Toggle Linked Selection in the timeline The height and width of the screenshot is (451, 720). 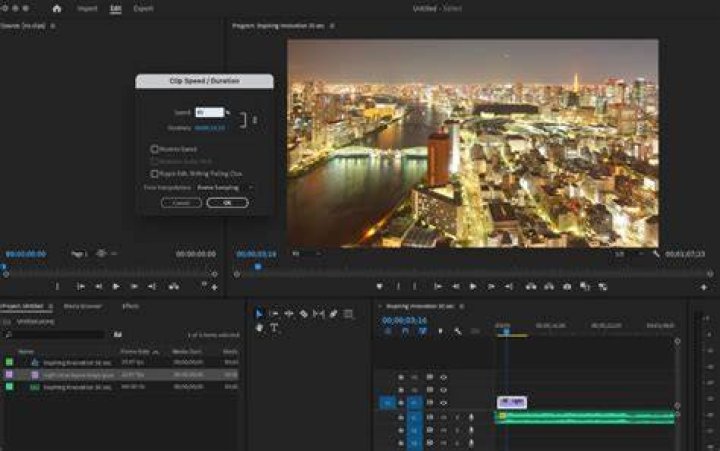(x=422, y=331)
